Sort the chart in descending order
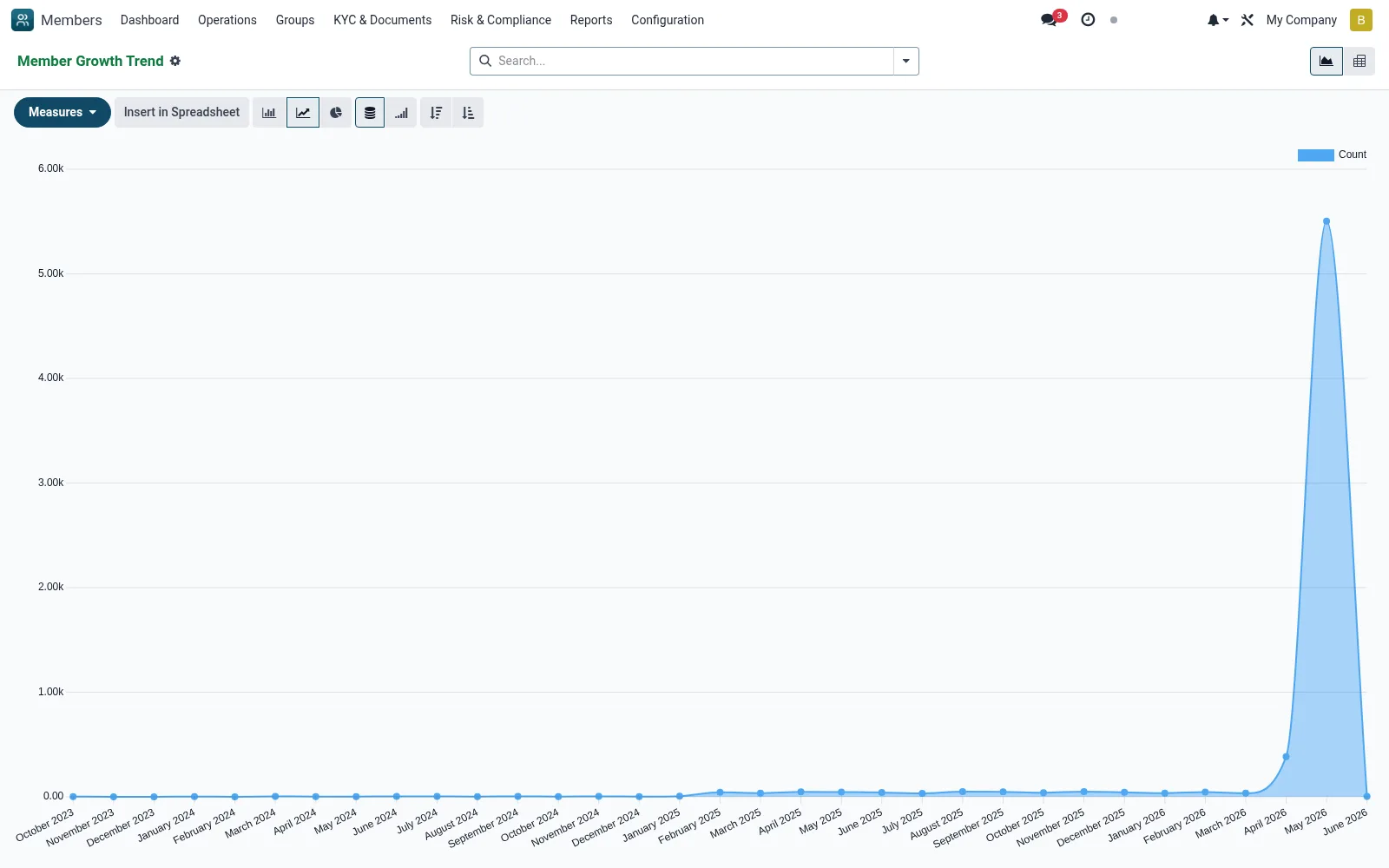The width and height of the screenshot is (1389, 868). [436, 113]
